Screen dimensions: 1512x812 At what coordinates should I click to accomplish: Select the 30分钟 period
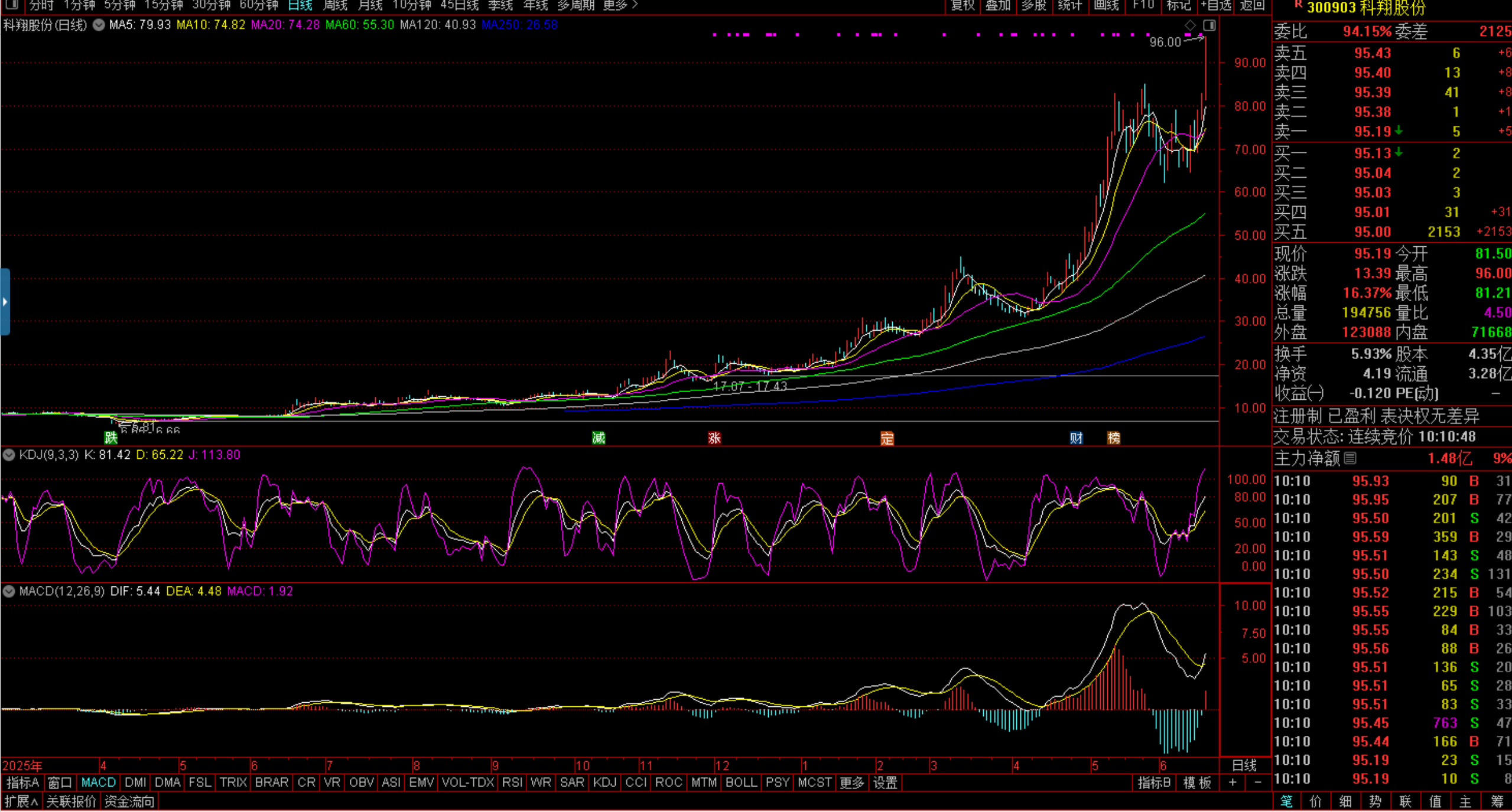tap(211, 5)
